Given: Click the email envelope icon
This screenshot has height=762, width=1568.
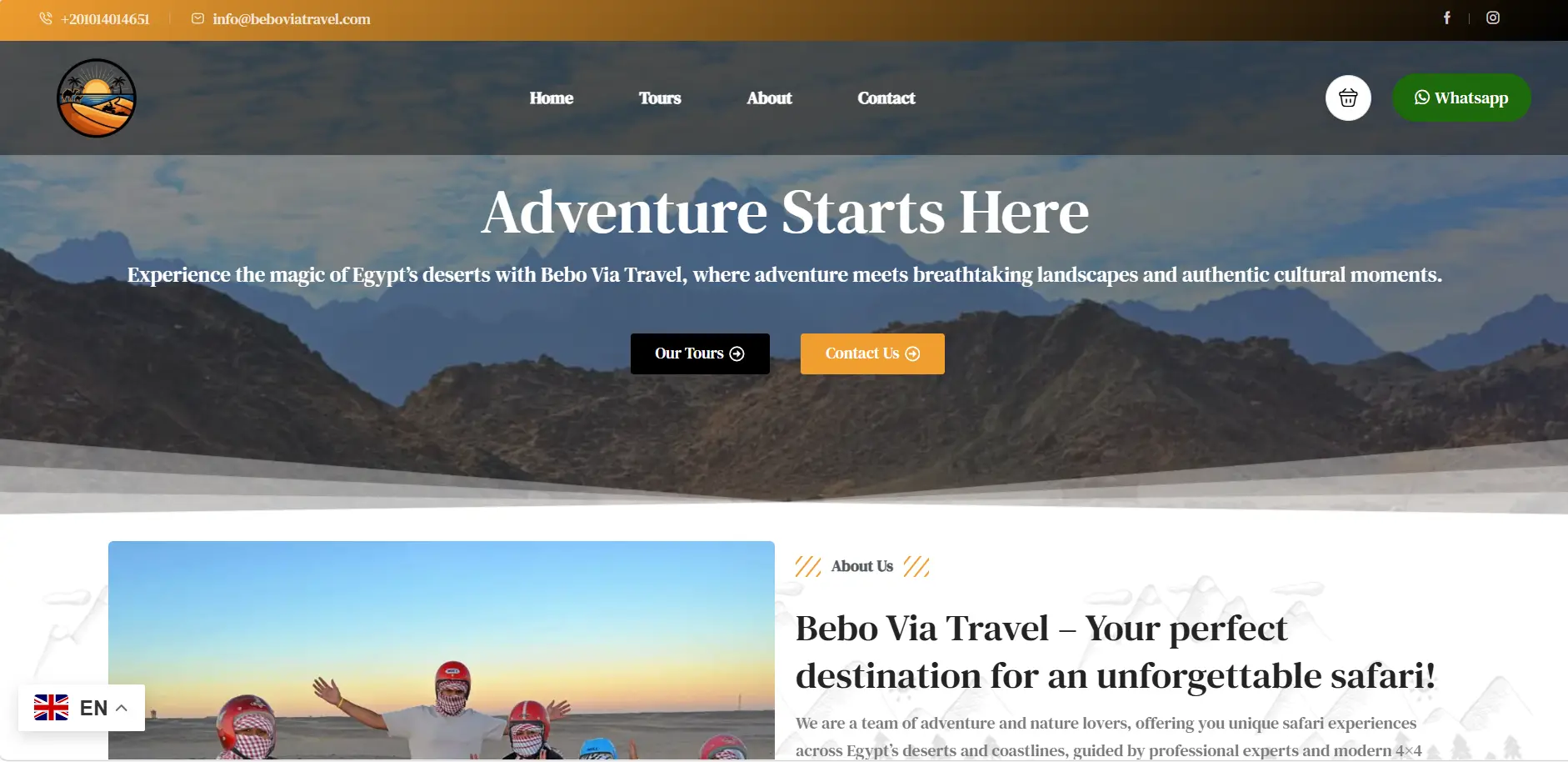Looking at the screenshot, I should [x=197, y=18].
